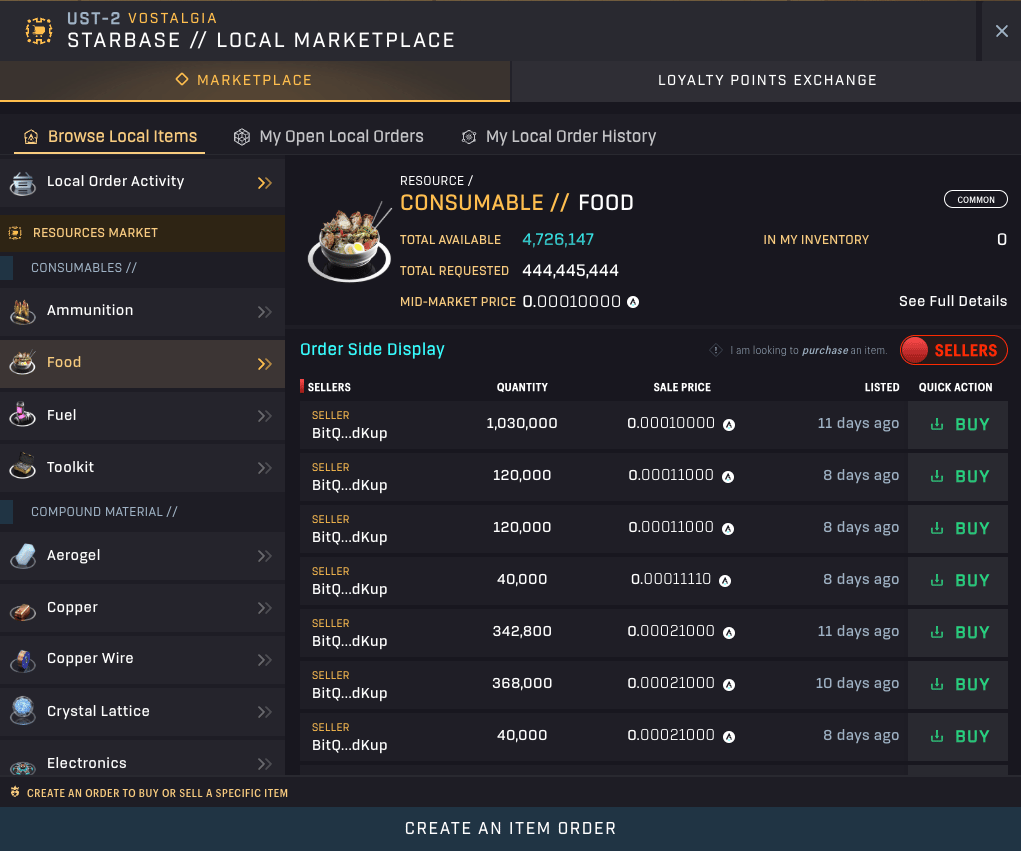Image resolution: width=1021 pixels, height=851 pixels.
Task: Click the '10 days ago' listed cell
Action: click(857, 684)
